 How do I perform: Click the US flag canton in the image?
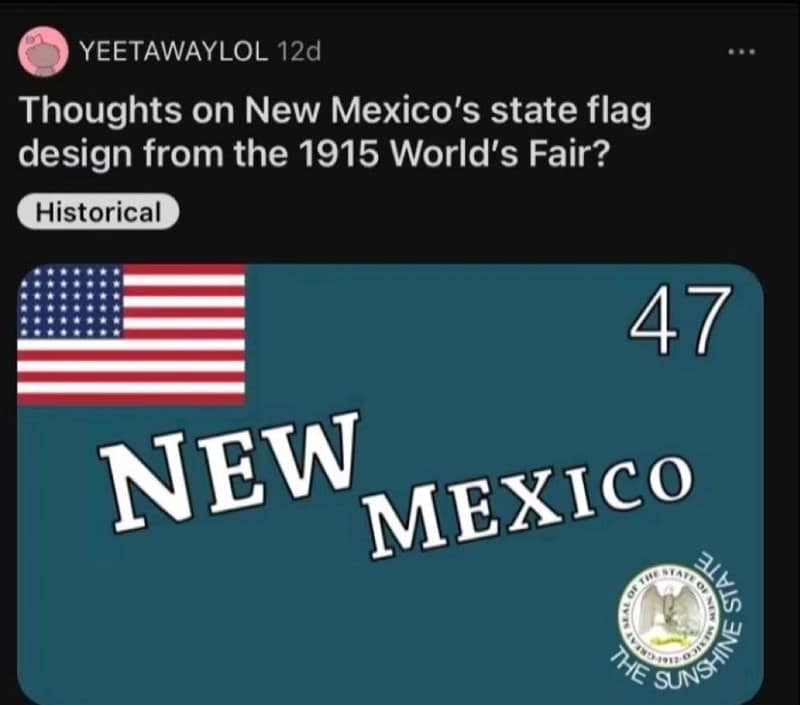click(131, 334)
